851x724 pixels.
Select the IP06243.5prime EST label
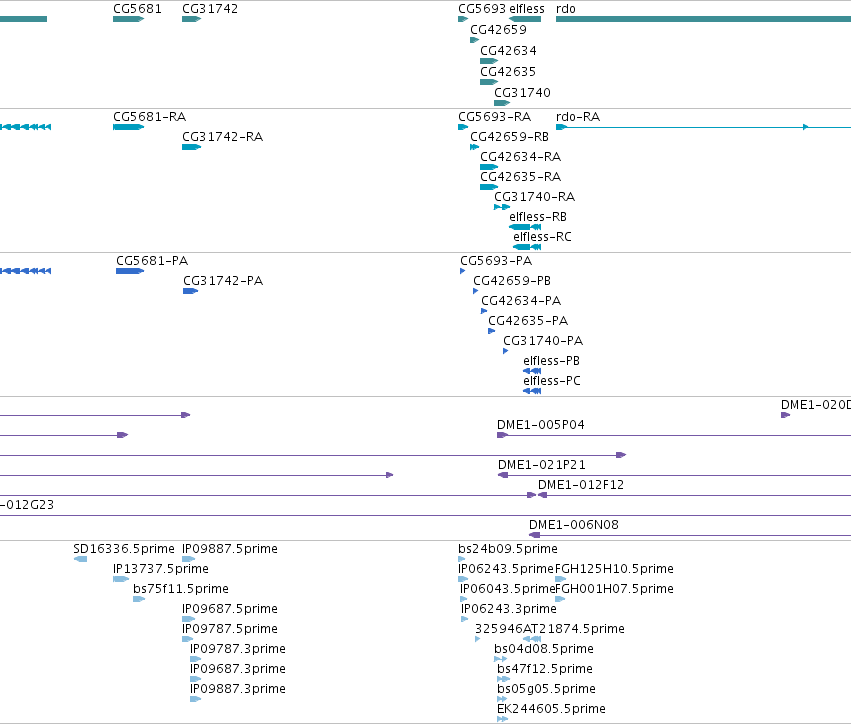[506, 569]
